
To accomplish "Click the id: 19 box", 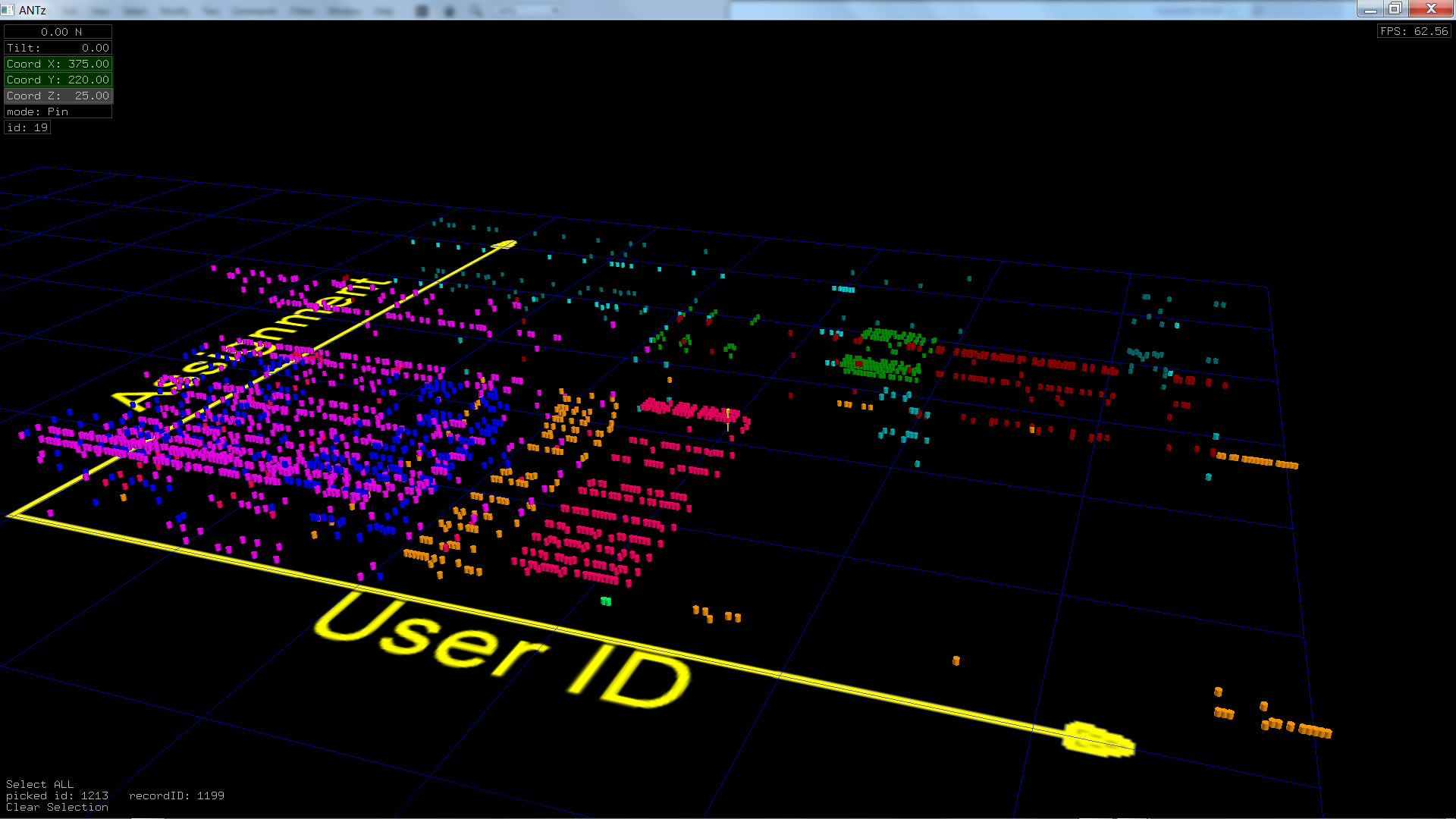I will [x=28, y=127].
